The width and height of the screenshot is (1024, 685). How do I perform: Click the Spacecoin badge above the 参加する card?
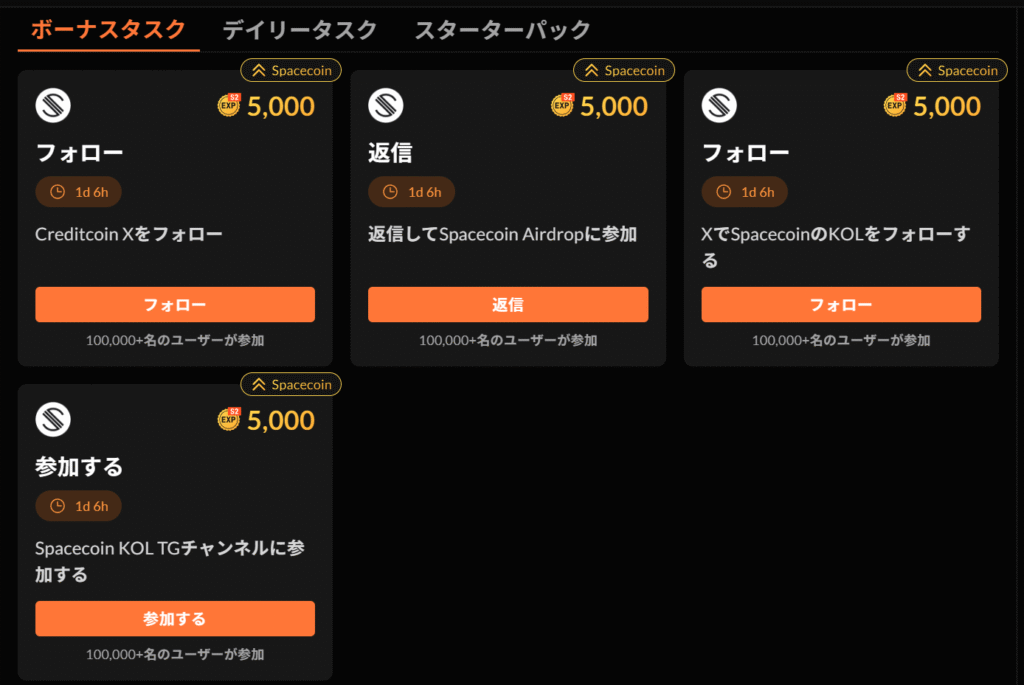point(291,384)
